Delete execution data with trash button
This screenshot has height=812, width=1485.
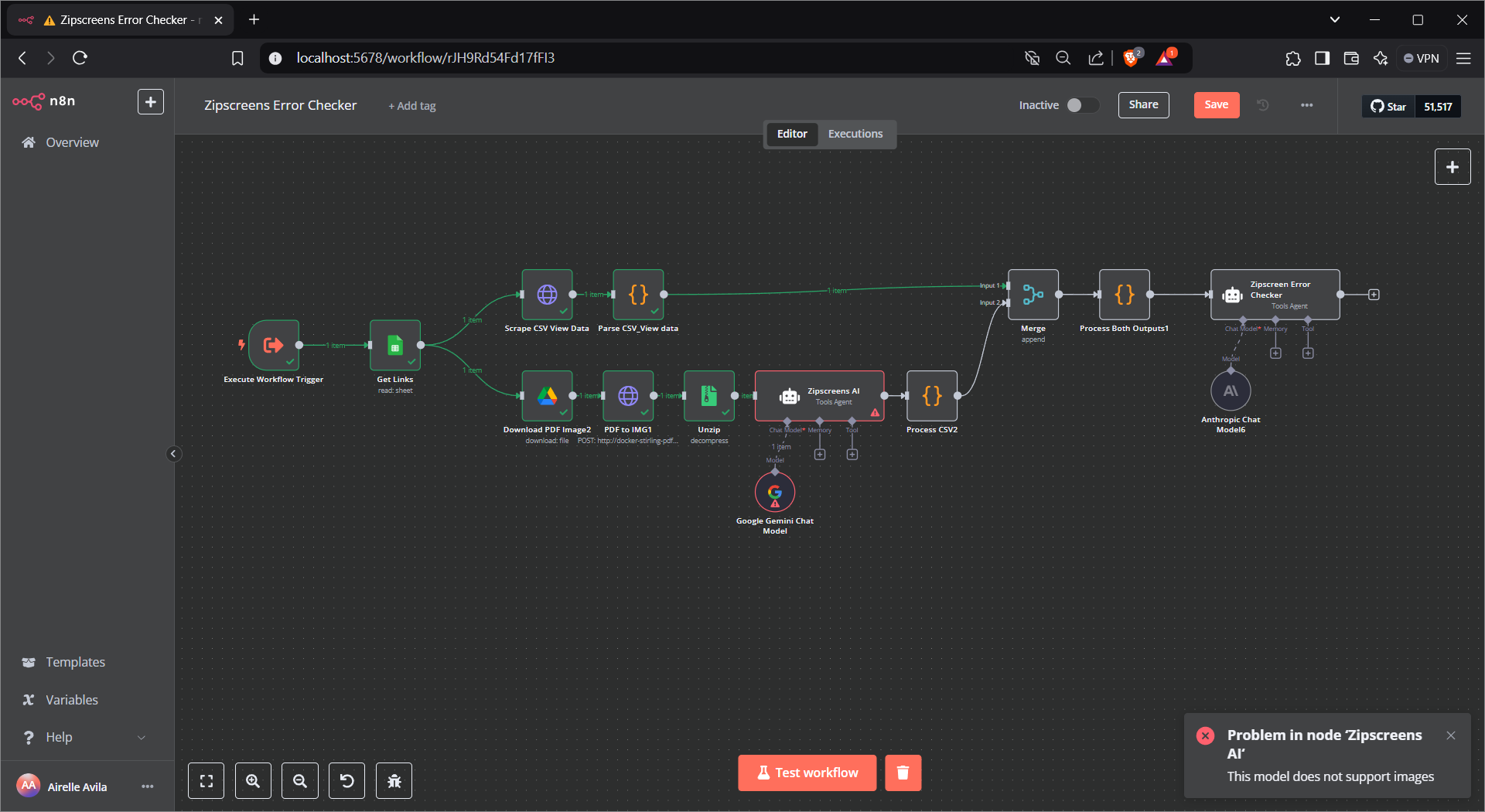tap(903, 773)
